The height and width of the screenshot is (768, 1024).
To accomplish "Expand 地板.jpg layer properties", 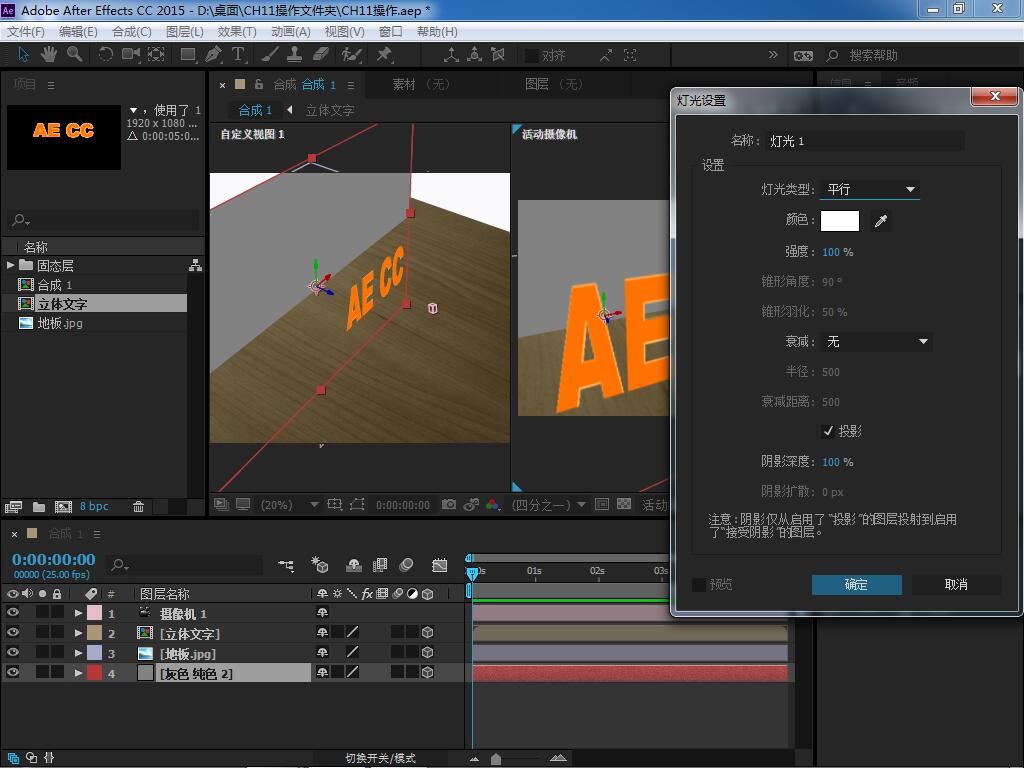I will tap(78, 652).
